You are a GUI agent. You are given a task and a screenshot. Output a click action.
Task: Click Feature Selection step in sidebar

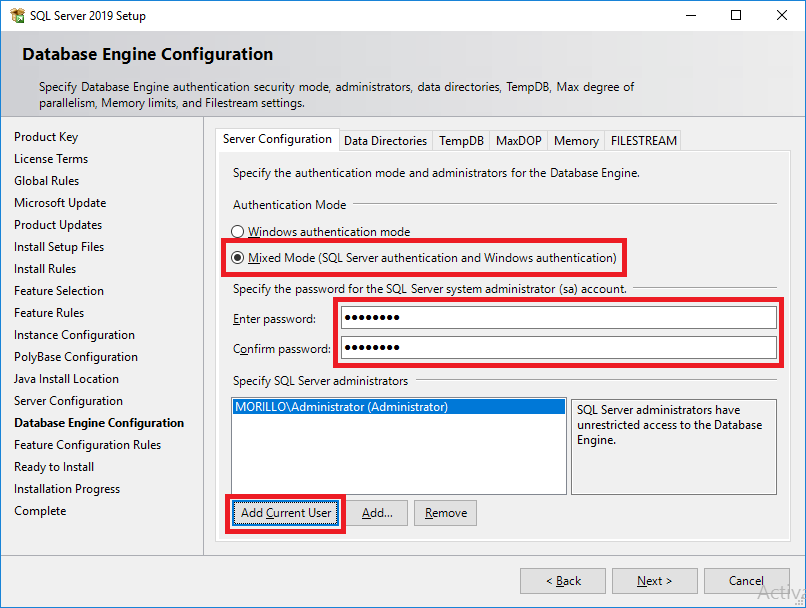point(59,291)
